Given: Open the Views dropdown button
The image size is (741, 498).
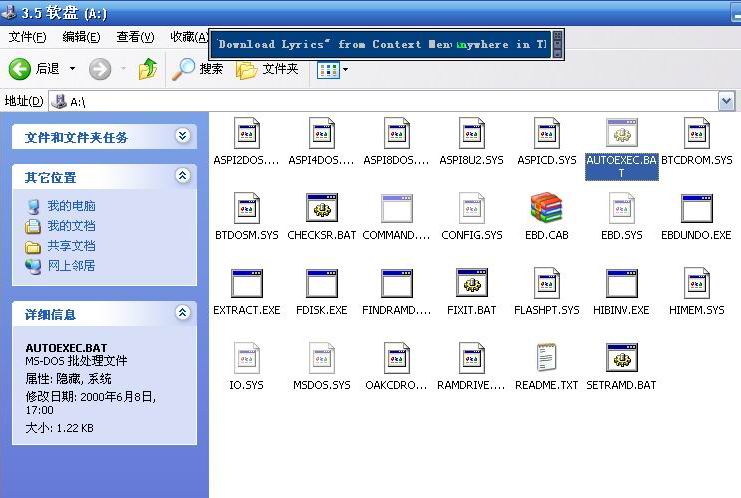Looking at the screenshot, I should click(x=333, y=70).
